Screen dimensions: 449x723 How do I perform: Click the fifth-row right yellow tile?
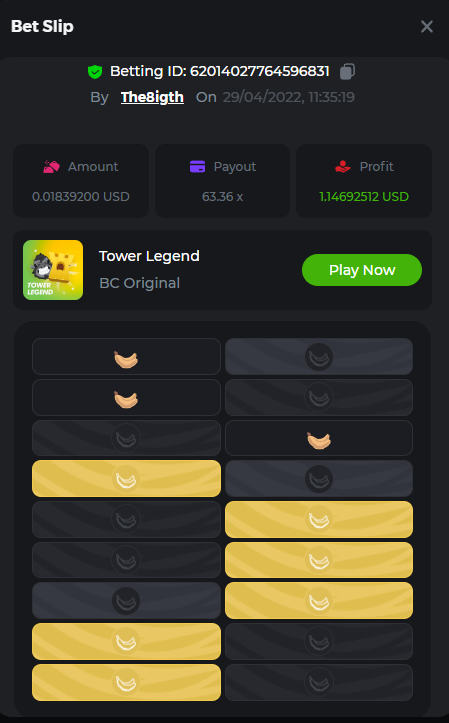click(319, 520)
